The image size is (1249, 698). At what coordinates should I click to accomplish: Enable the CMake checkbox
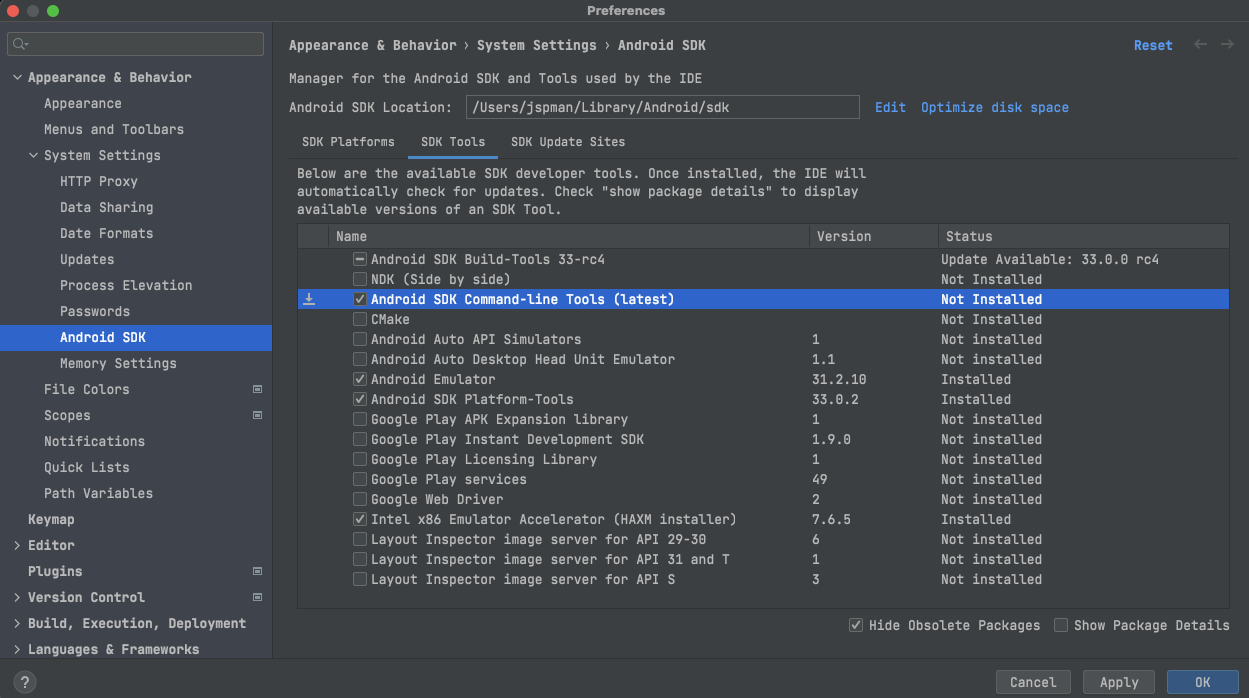pyautogui.click(x=360, y=319)
